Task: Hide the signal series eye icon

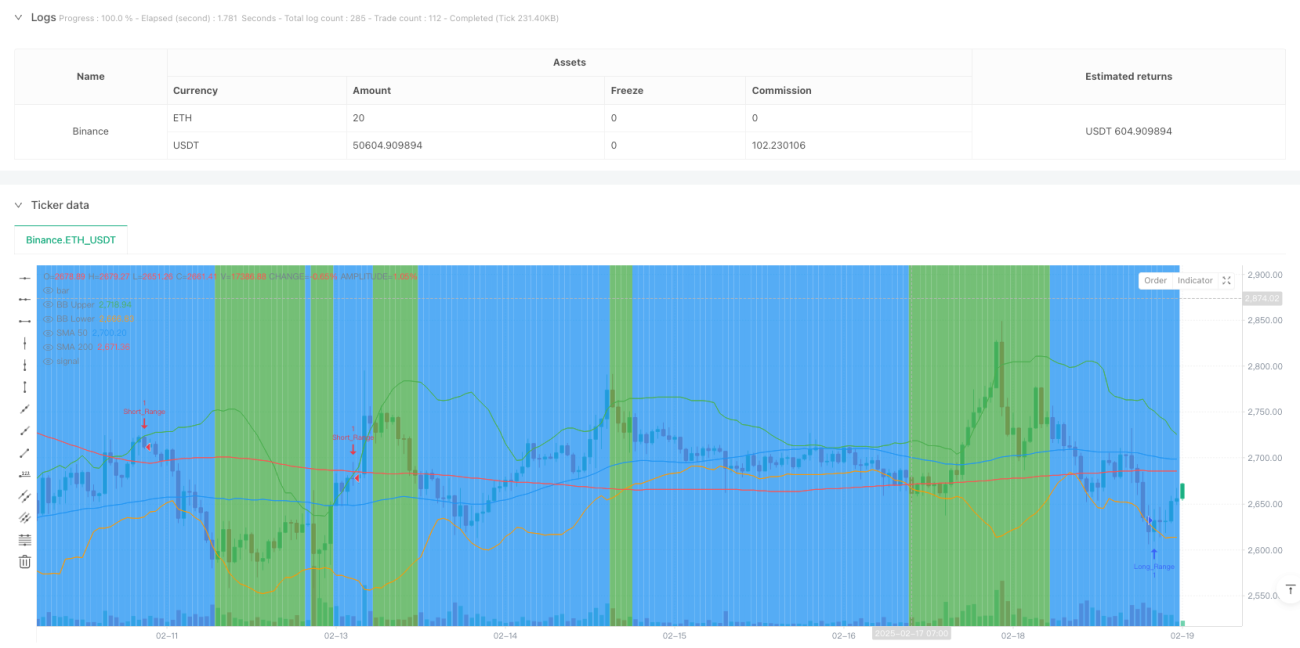Action: click(46, 360)
